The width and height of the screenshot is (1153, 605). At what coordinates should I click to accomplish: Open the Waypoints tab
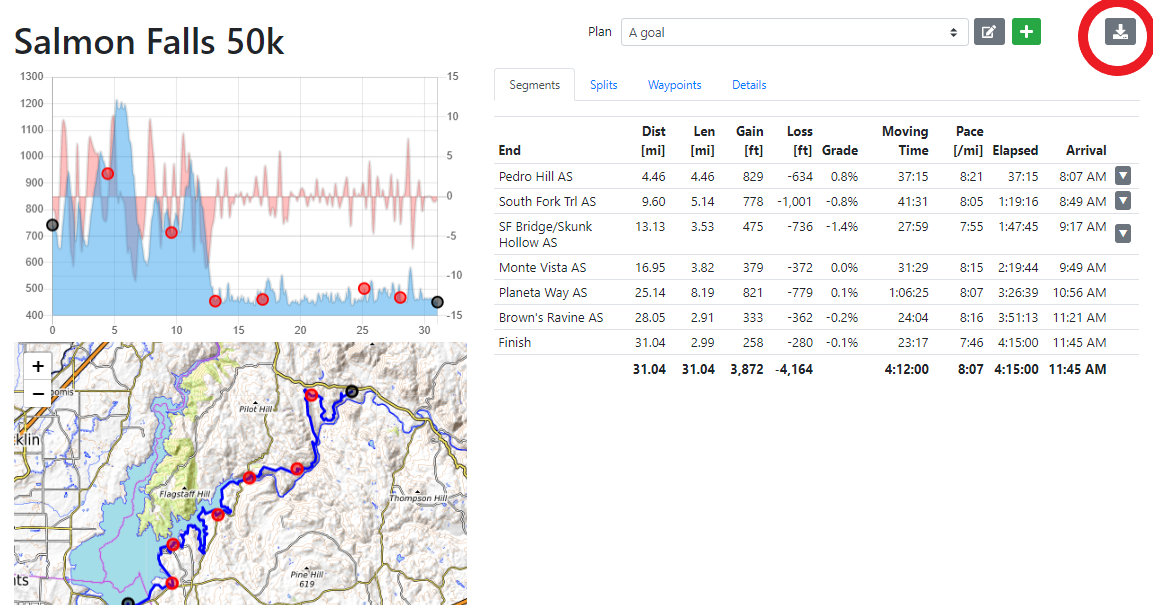(674, 85)
